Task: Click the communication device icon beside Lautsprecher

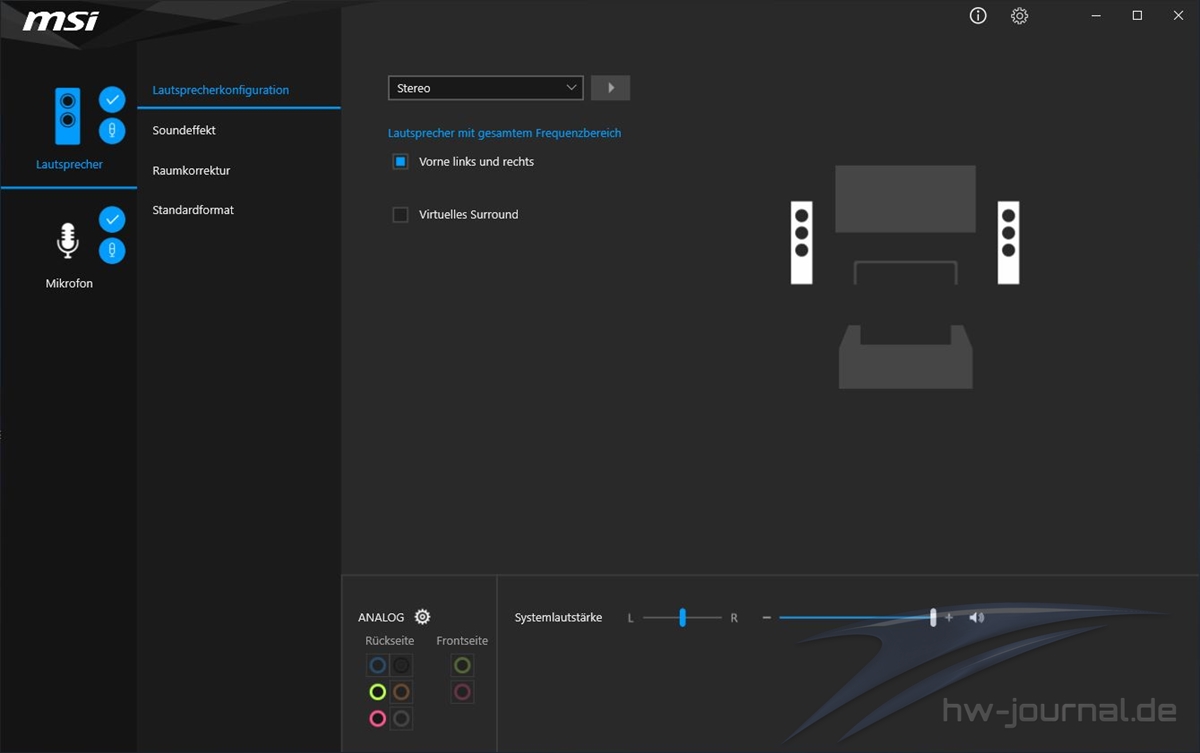Action: (112, 131)
